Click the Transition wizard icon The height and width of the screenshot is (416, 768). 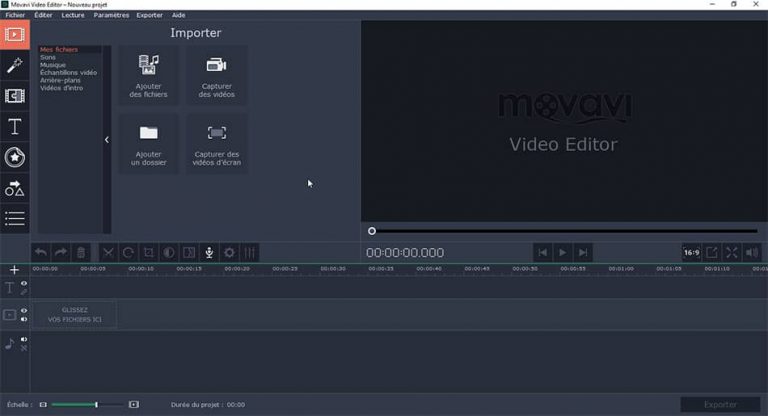click(x=189, y=253)
